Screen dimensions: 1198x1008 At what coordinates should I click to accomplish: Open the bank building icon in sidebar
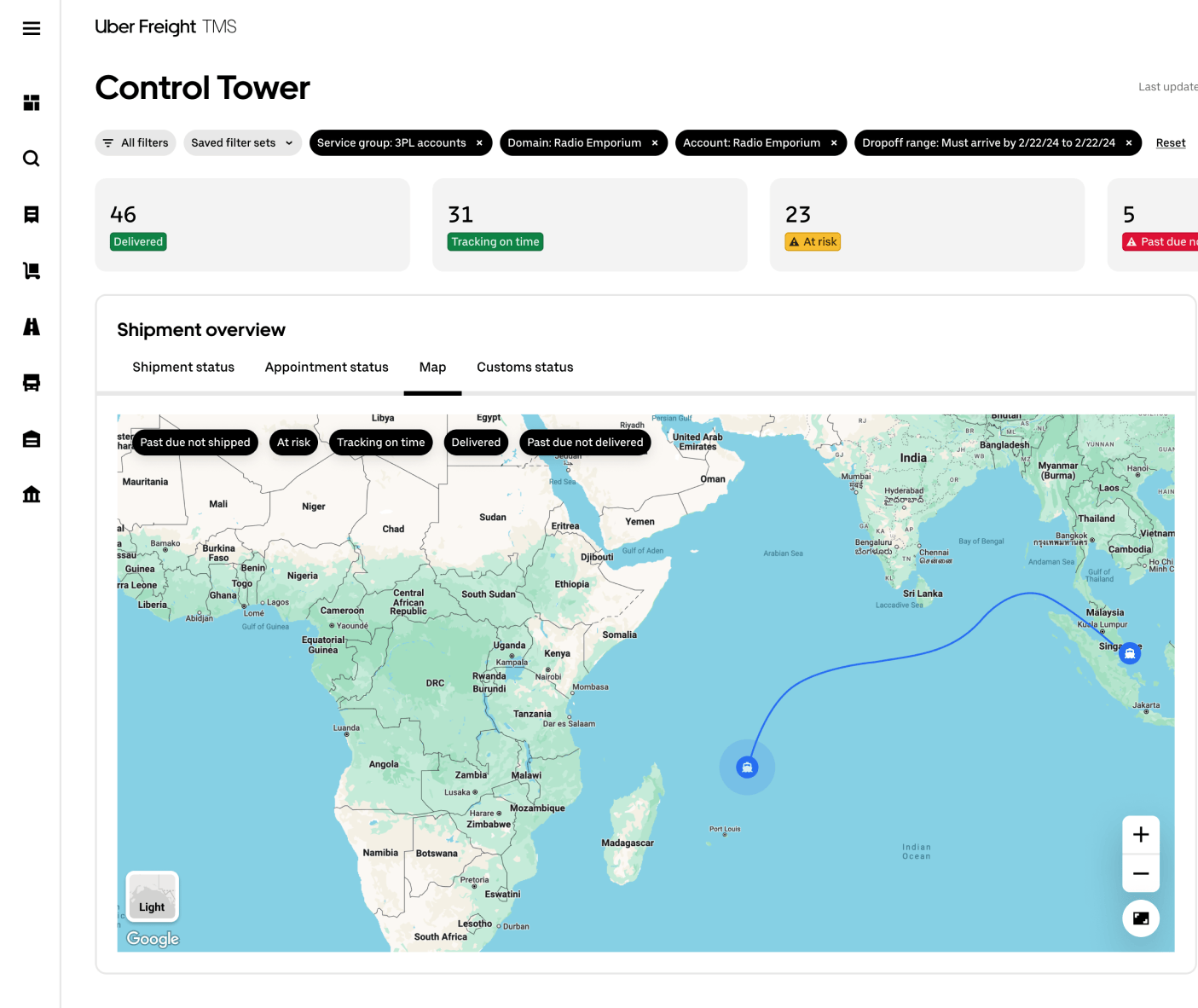pyautogui.click(x=32, y=495)
